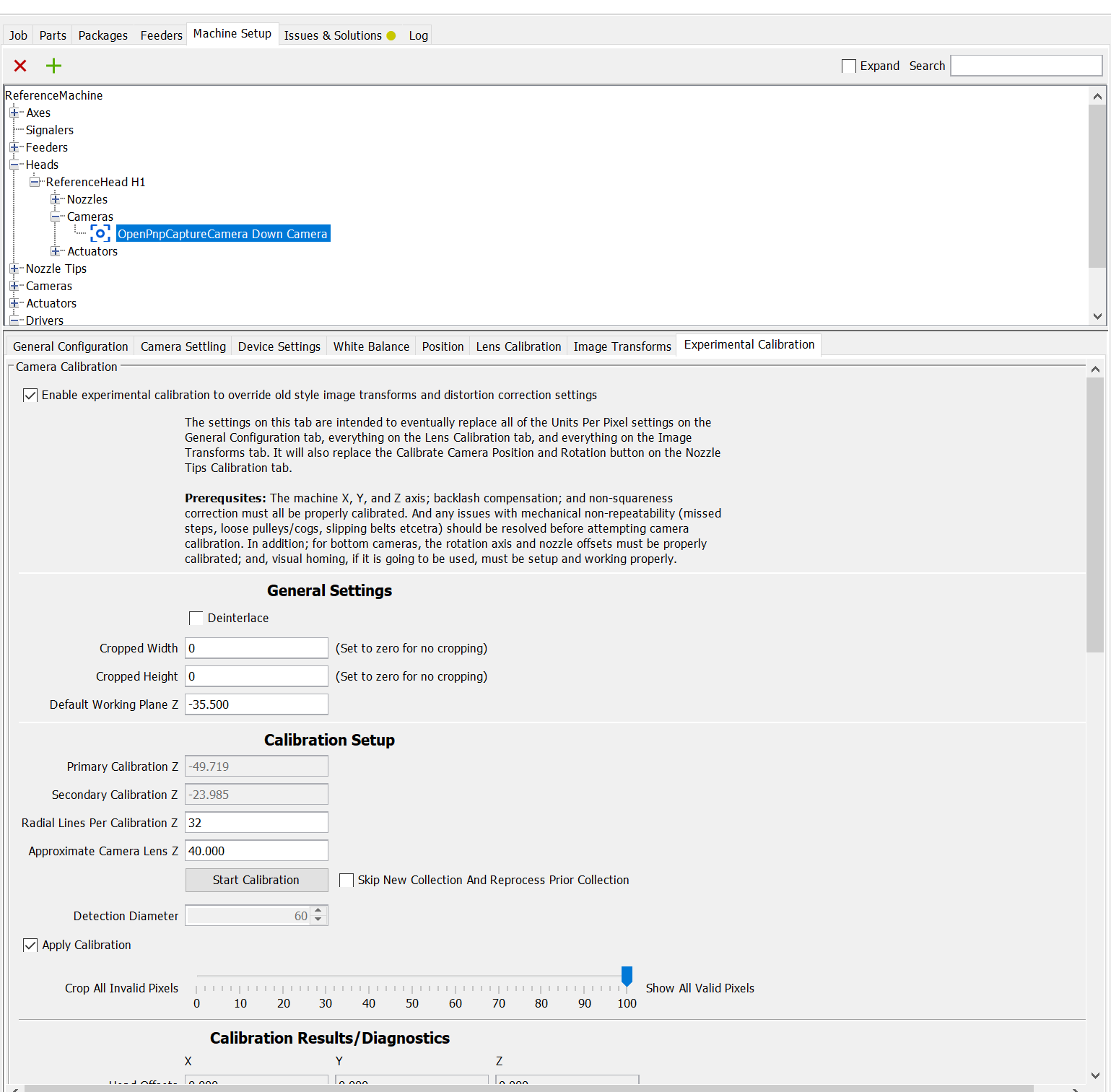Open the Lens Calibration tab

pyautogui.click(x=518, y=346)
